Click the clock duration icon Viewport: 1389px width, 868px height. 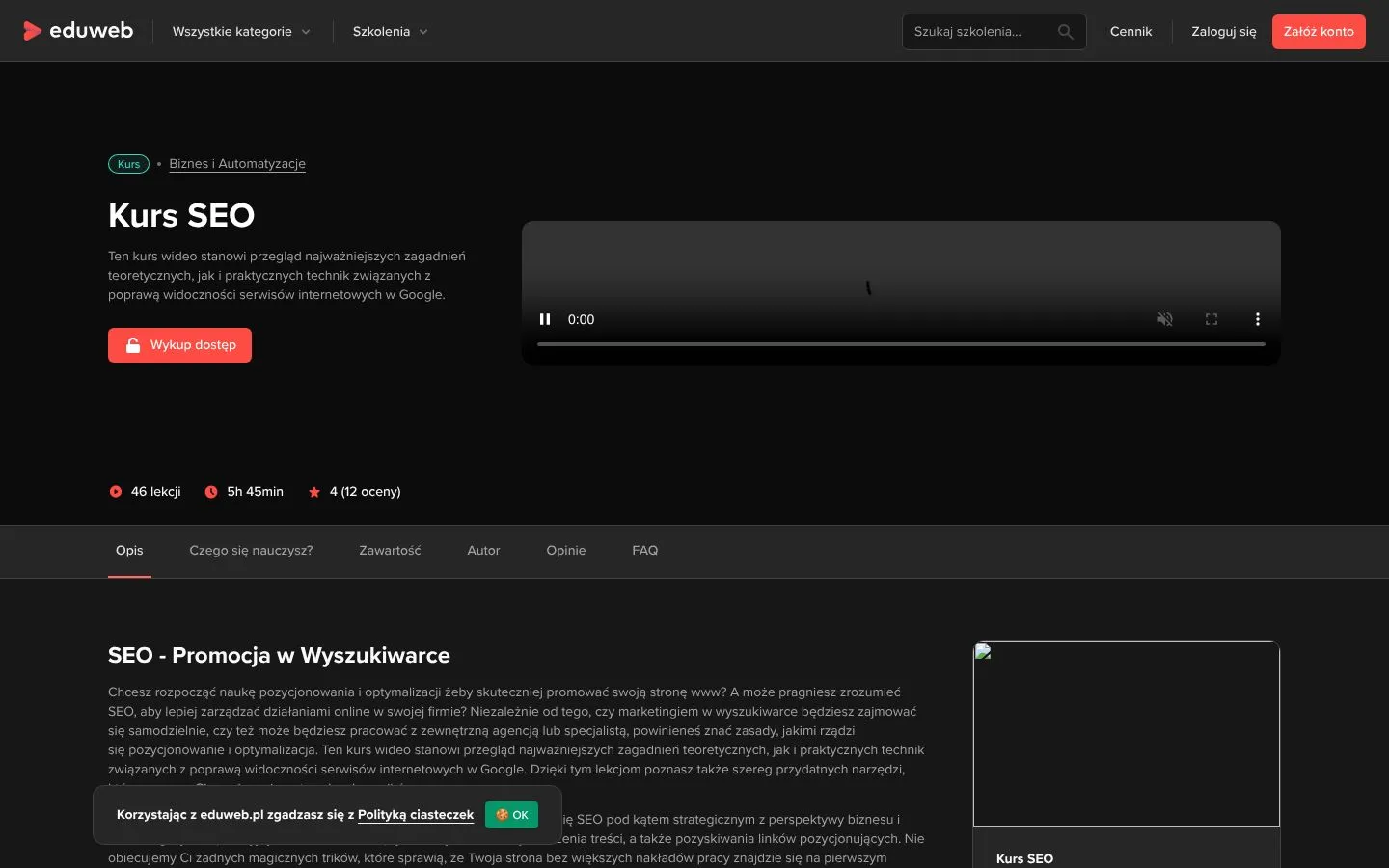(211, 492)
